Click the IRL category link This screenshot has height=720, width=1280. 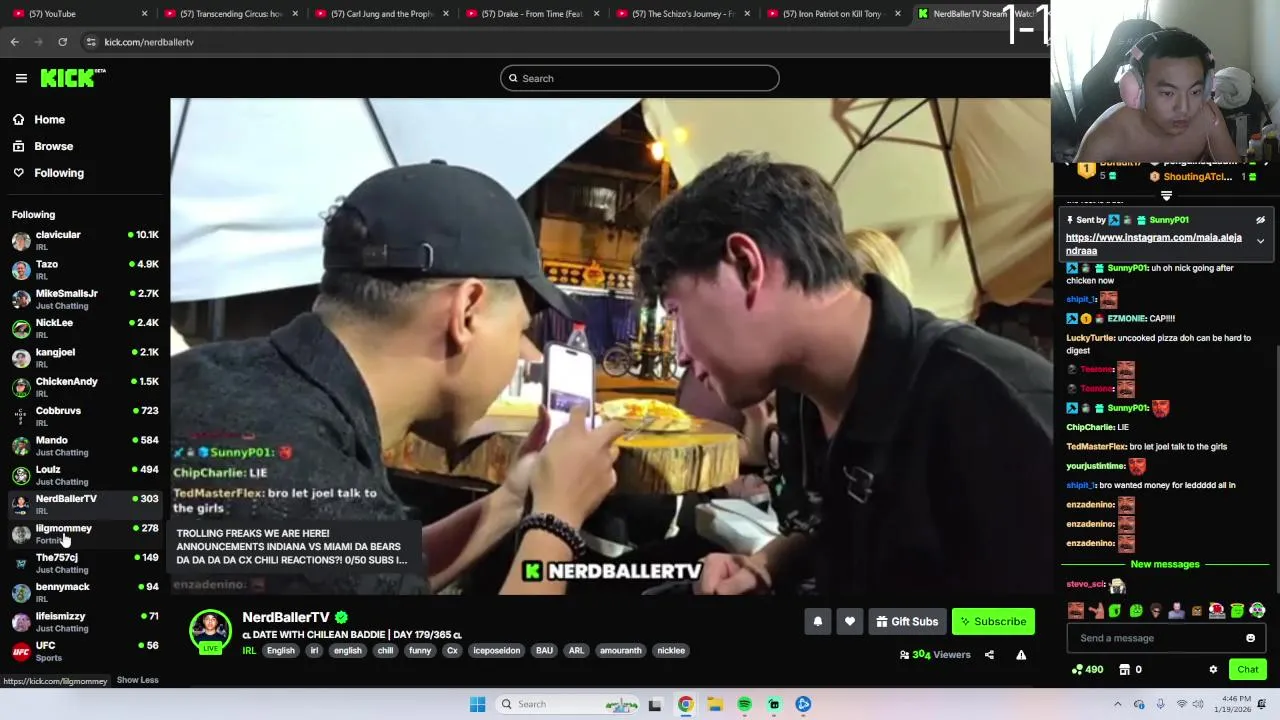tap(249, 650)
